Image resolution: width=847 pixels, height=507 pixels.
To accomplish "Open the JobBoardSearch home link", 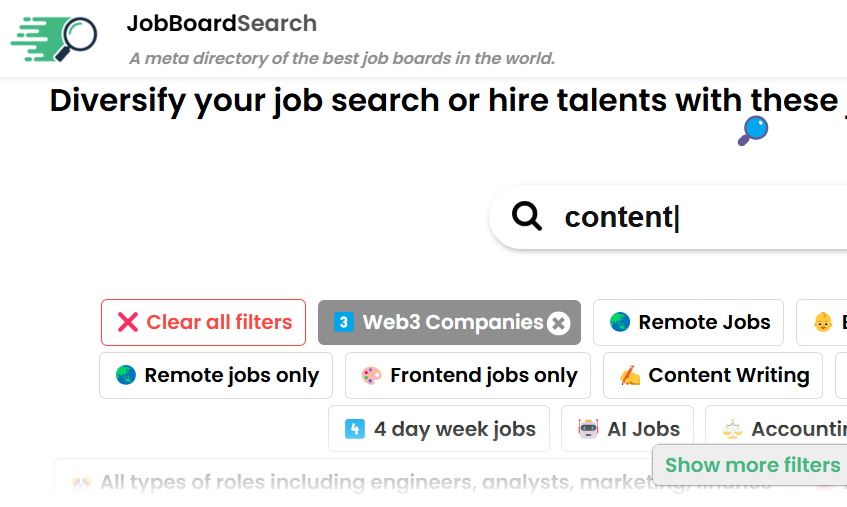I will click(222, 23).
